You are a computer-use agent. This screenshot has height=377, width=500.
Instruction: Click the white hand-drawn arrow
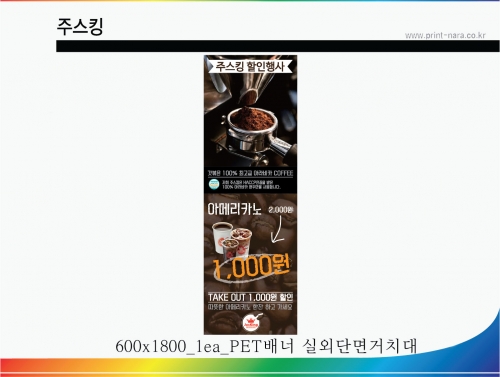tap(277, 229)
